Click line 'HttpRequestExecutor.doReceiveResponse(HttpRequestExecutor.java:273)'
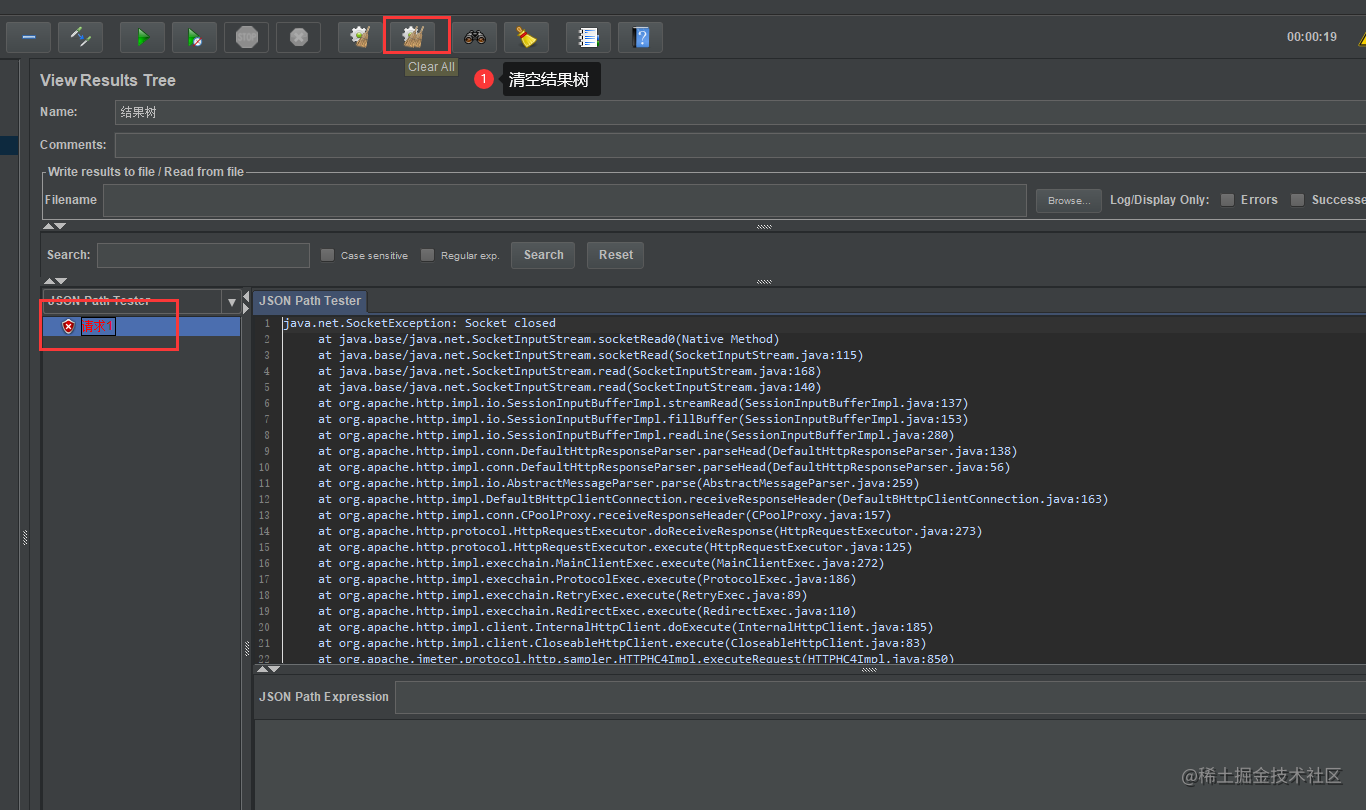The image size is (1366, 810). click(650, 531)
